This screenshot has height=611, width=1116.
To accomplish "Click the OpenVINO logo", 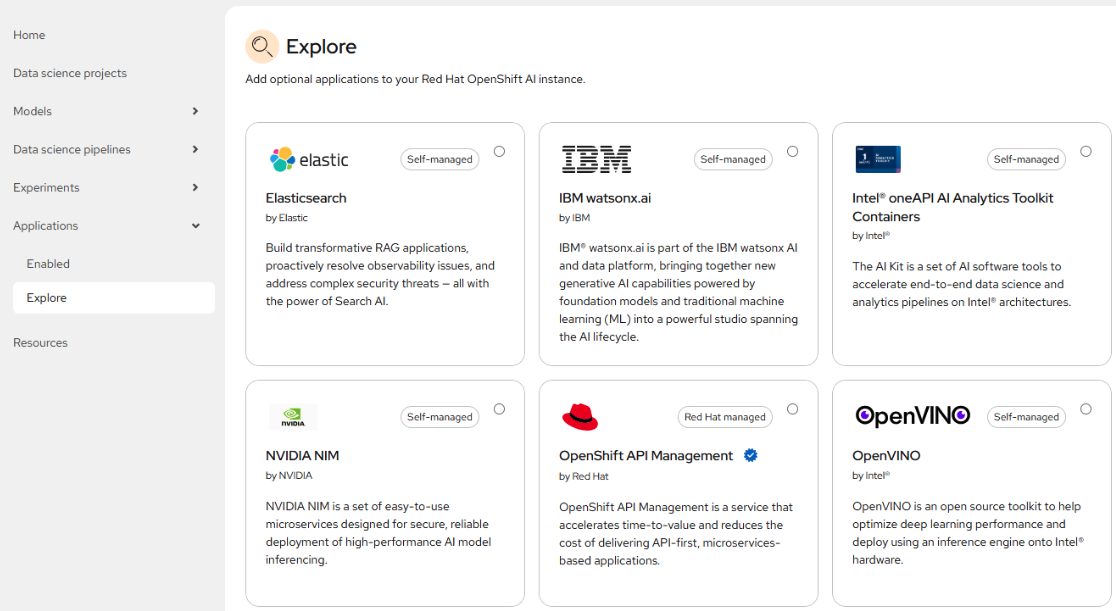I will click(912, 416).
